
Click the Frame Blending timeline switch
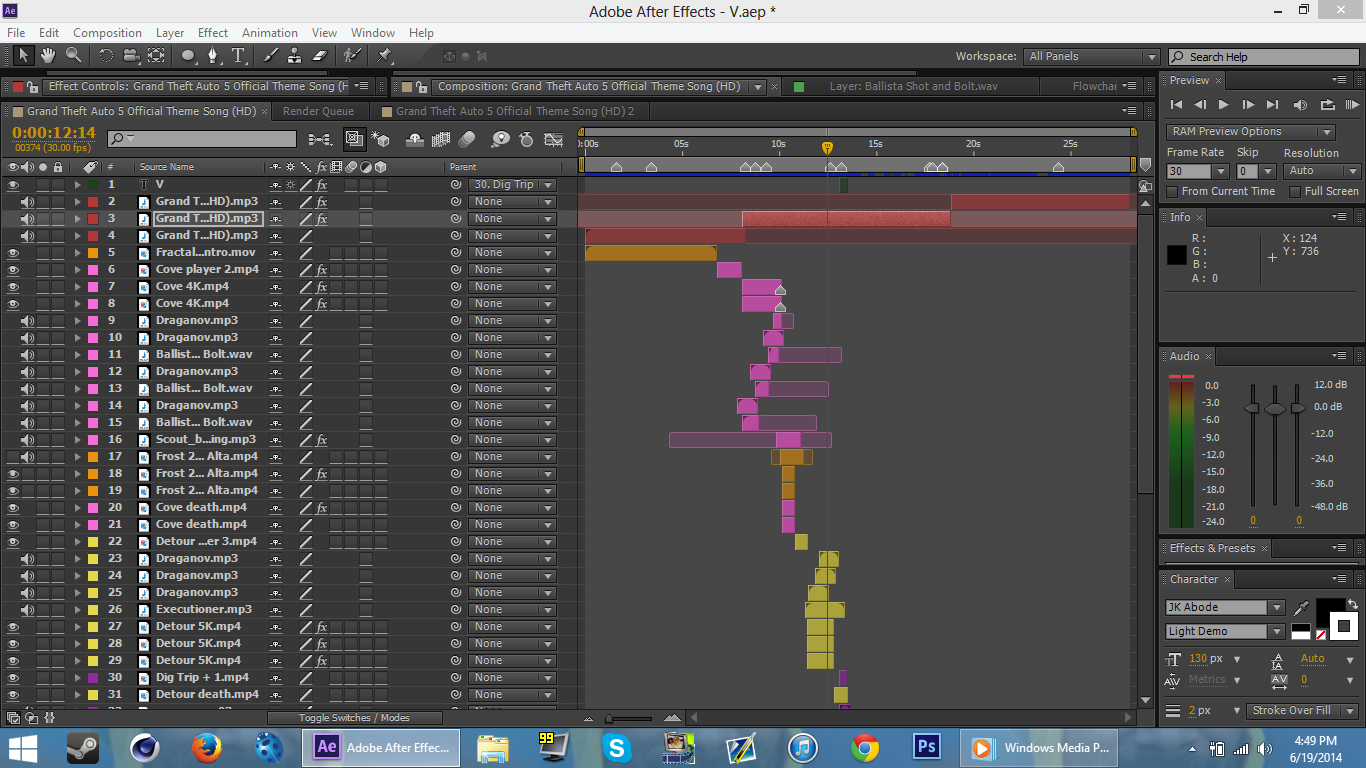pyautogui.click(x=440, y=139)
